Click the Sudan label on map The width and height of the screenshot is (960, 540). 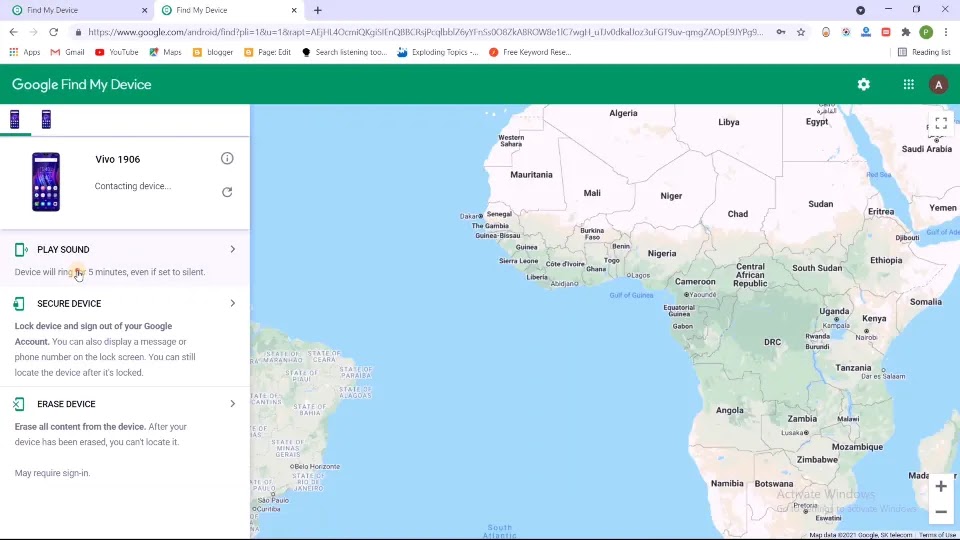click(x=820, y=204)
